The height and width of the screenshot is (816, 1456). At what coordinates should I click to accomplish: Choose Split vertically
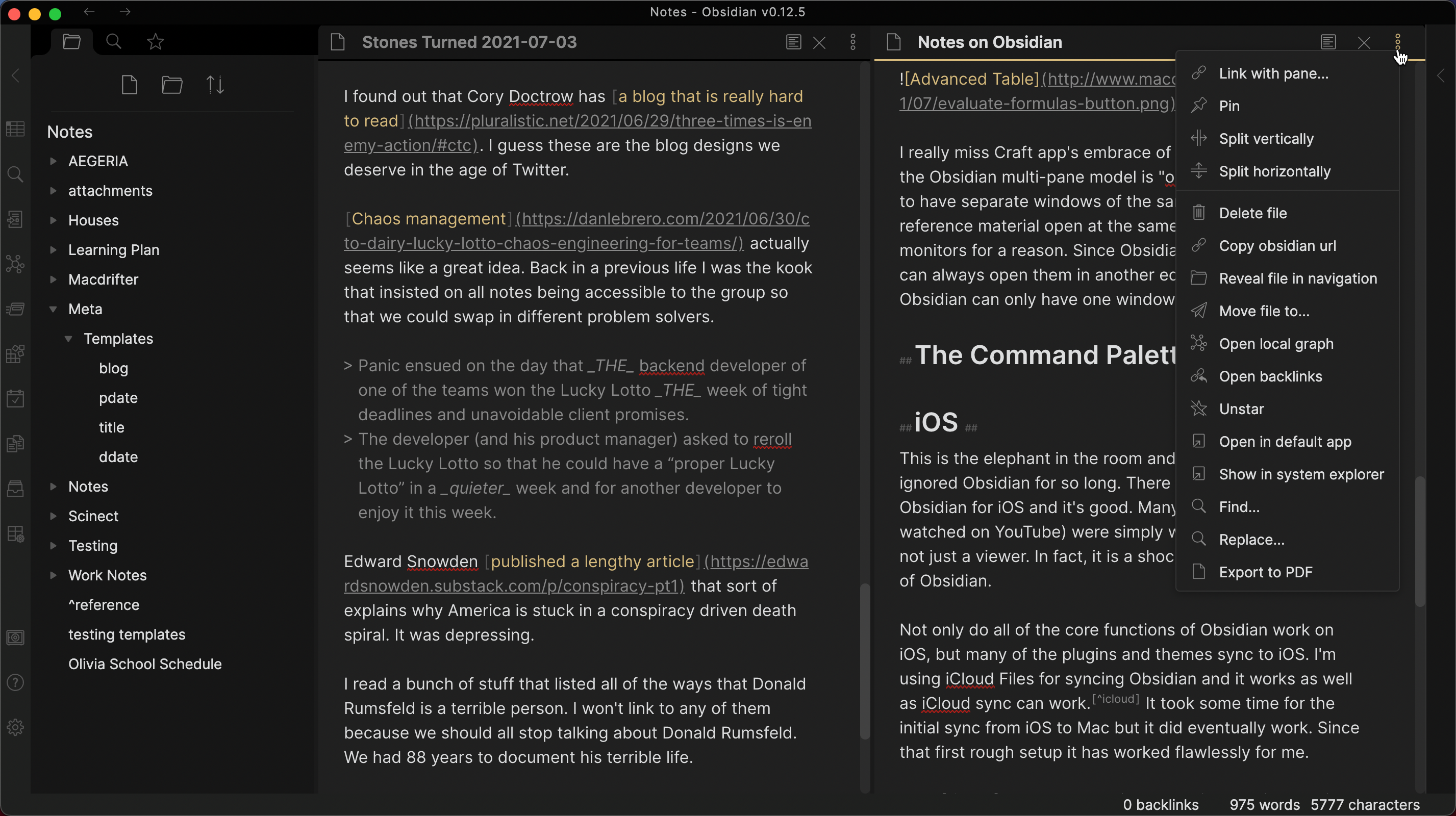pos(1288,139)
